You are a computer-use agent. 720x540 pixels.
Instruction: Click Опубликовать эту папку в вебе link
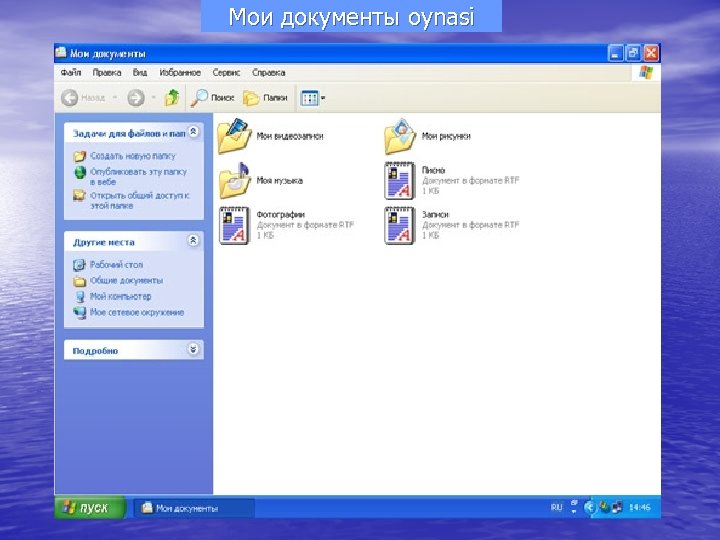[138, 177]
